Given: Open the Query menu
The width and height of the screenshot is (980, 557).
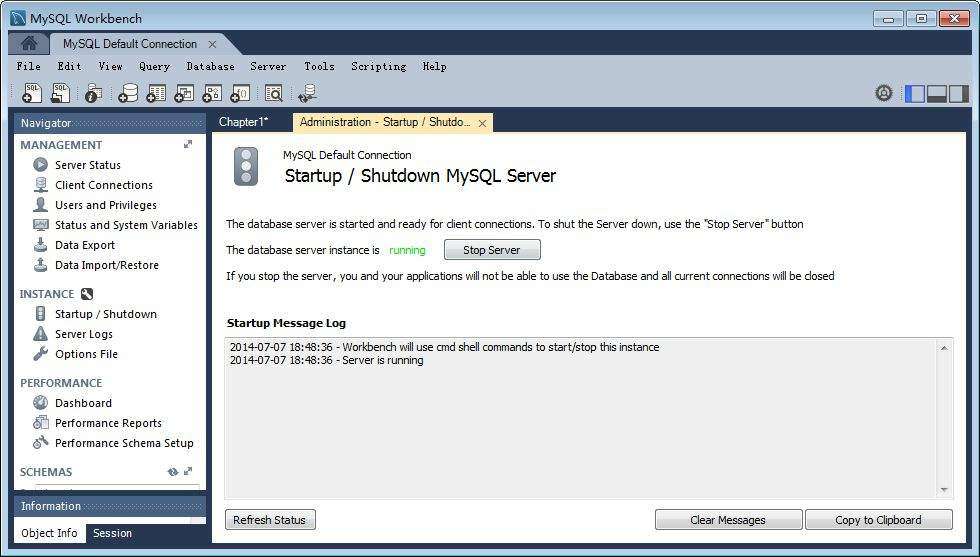Looking at the screenshot, I should [154, 66].
